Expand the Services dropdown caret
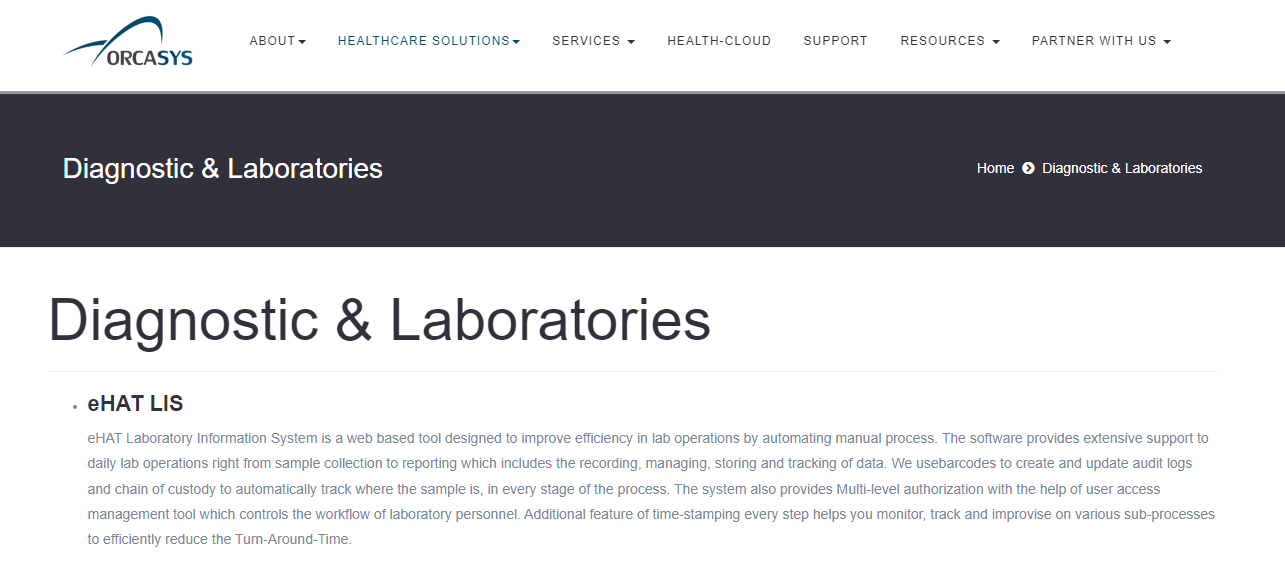 [631, 42]
